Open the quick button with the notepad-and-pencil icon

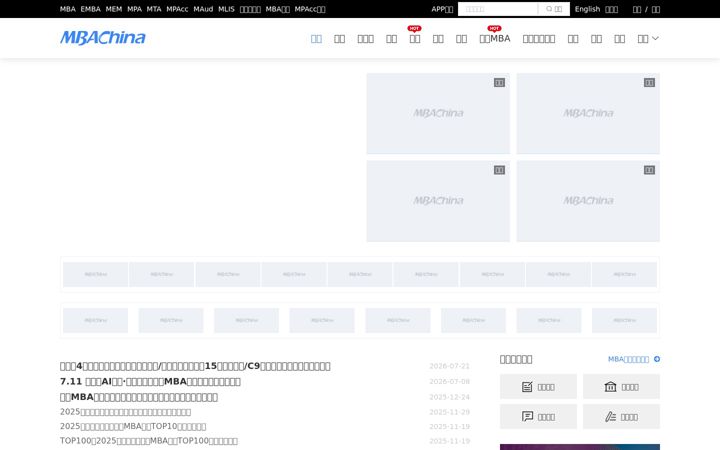pos(538,387)
